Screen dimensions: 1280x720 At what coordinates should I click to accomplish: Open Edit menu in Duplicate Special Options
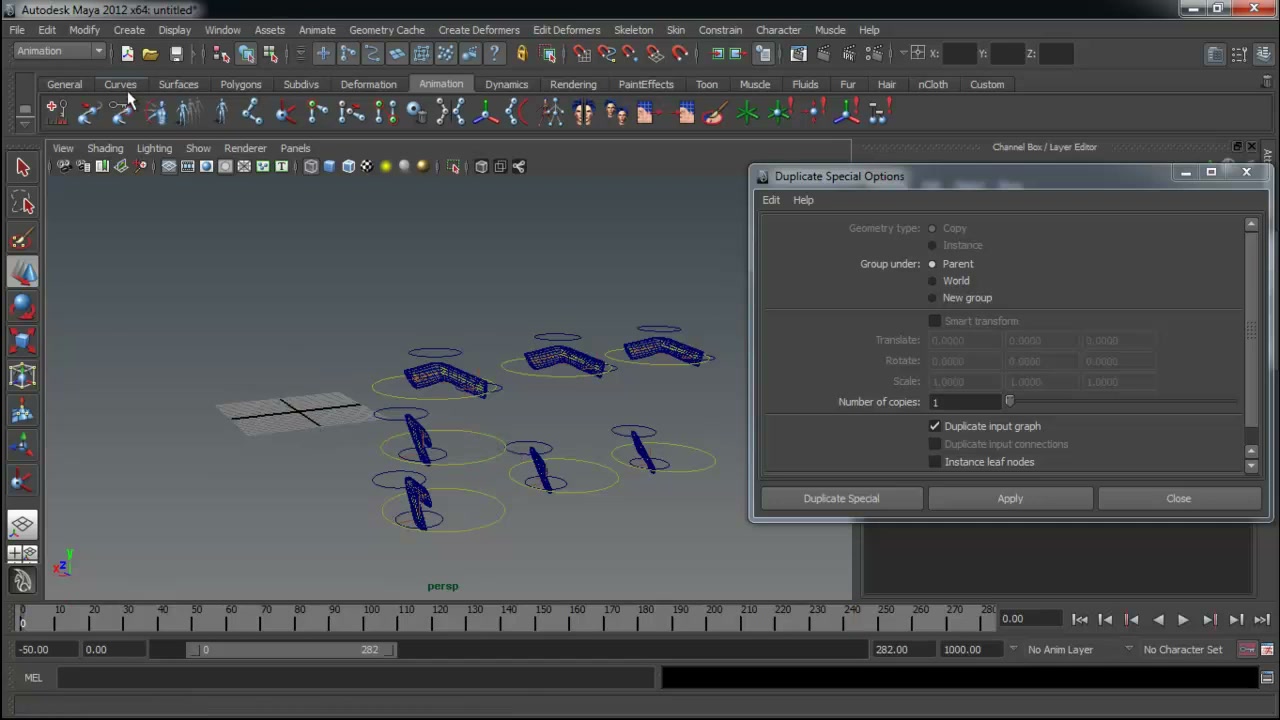[771, 200]
